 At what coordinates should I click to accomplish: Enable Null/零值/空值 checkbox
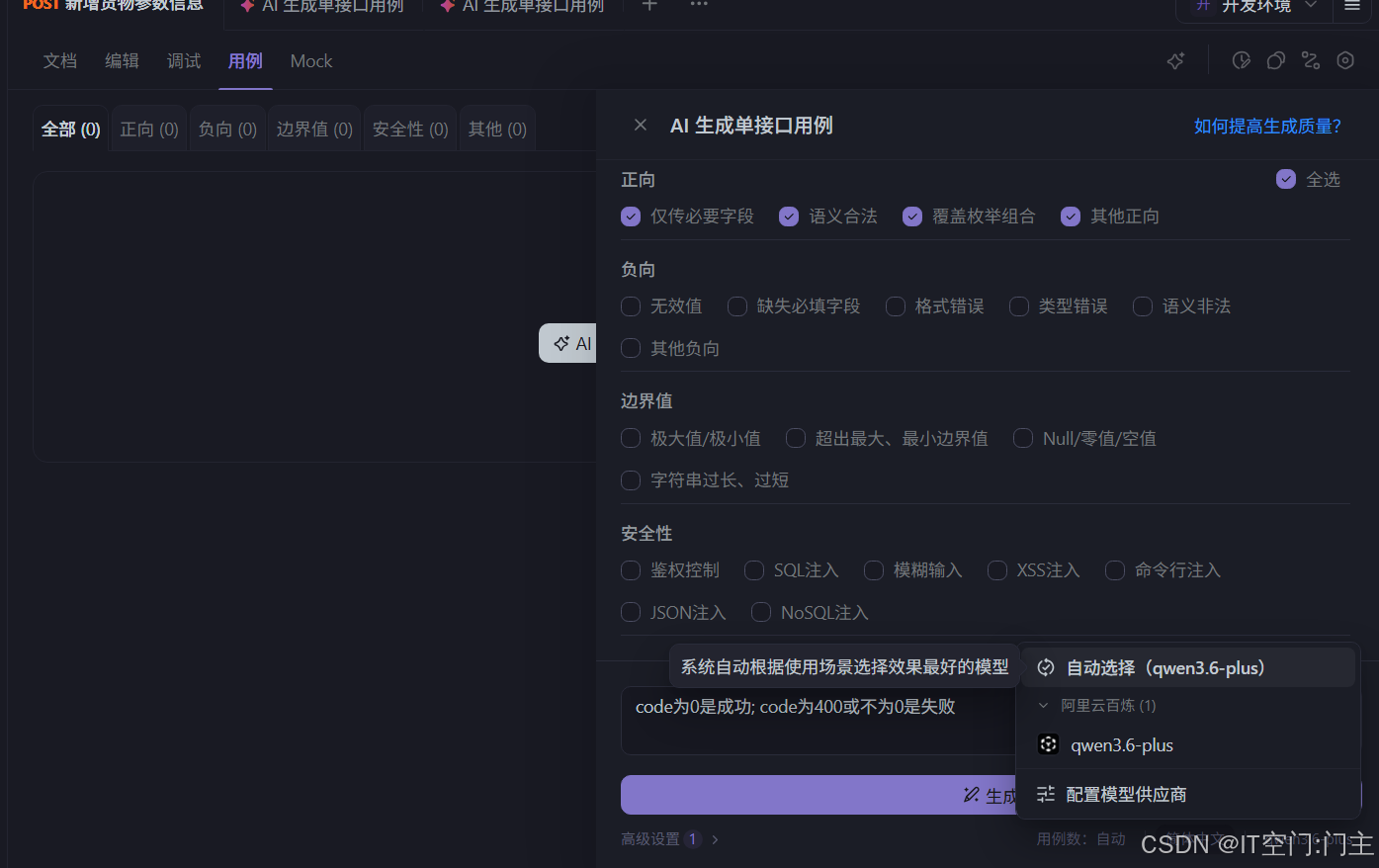tap(1024, 438)
